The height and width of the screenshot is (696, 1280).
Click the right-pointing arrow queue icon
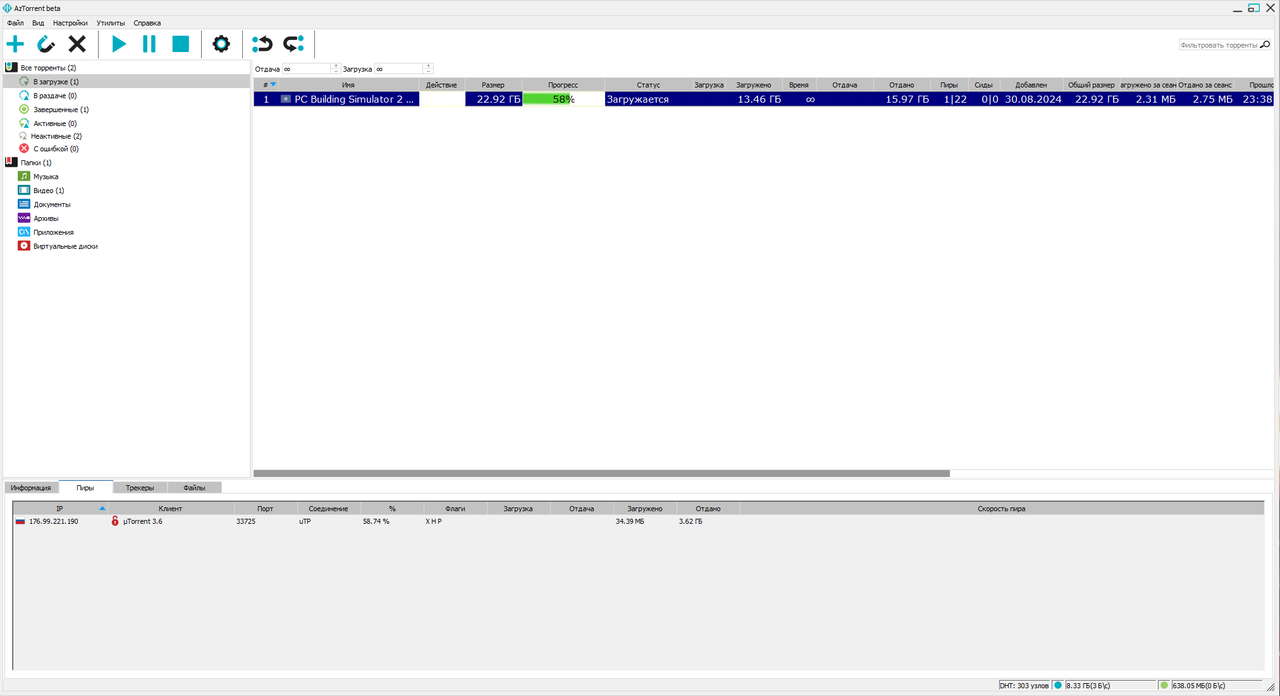point(293,44)
